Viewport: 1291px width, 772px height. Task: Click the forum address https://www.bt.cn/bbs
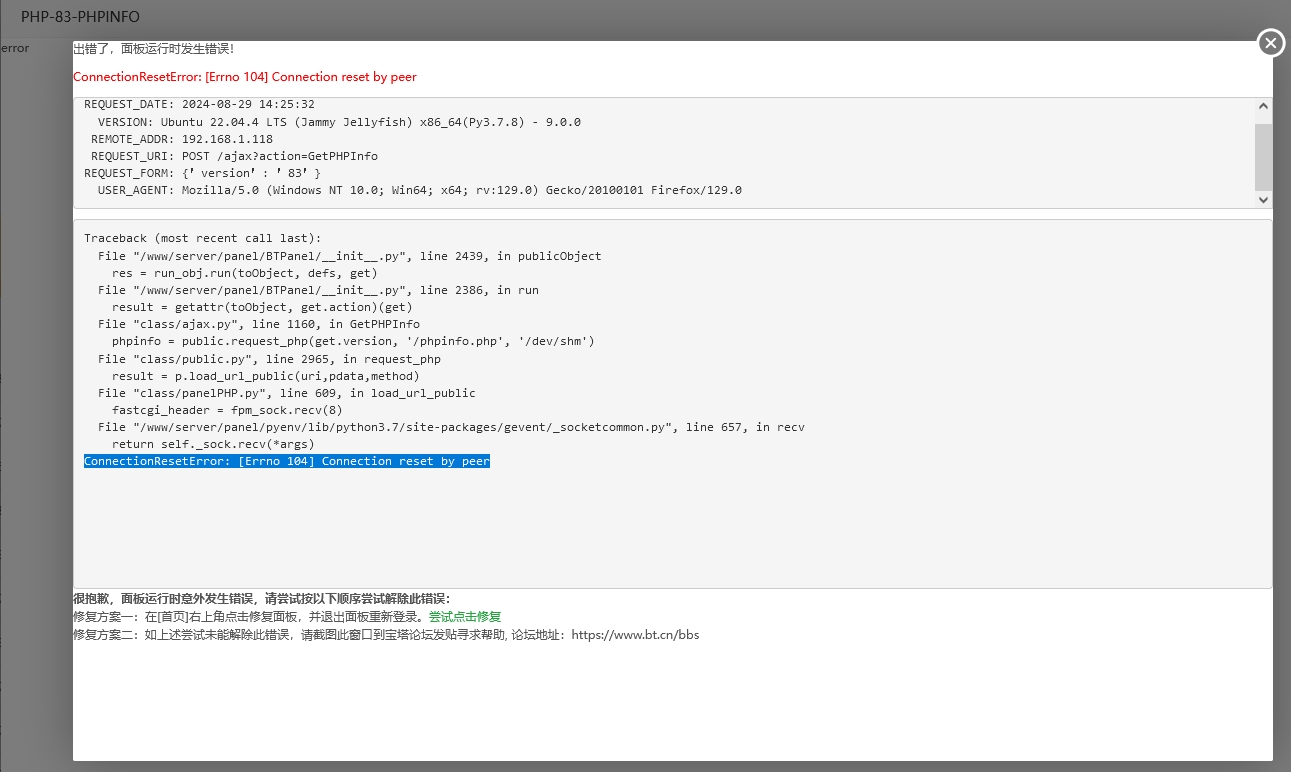(x=635, y=635)
